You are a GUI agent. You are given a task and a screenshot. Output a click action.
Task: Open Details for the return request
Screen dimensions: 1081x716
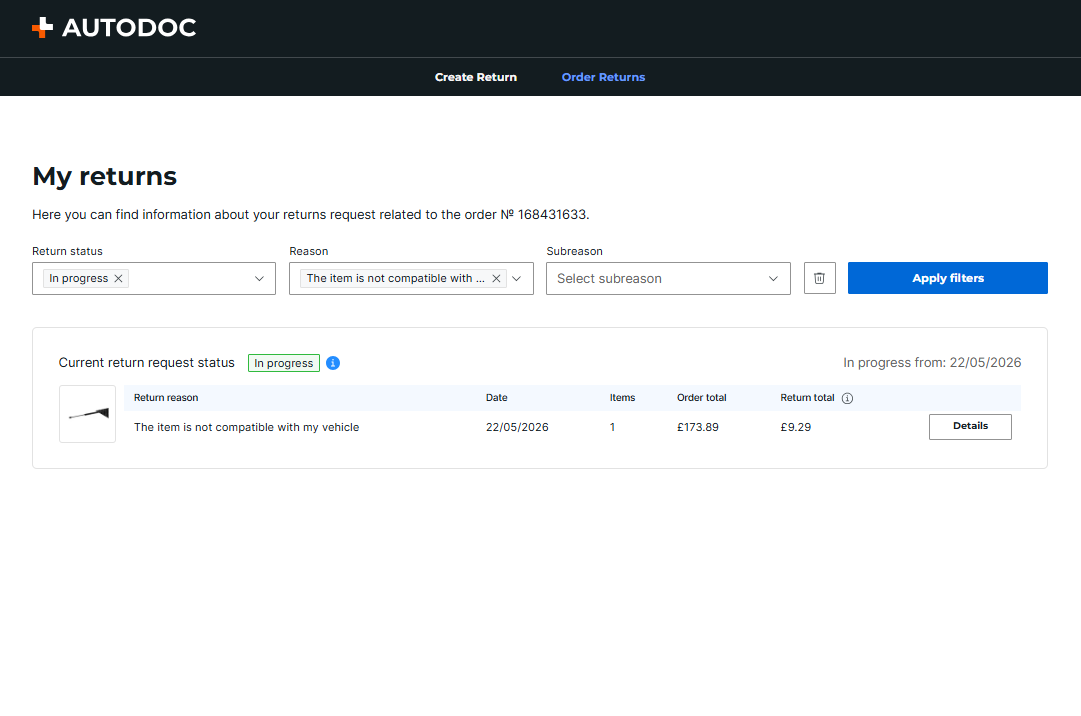(970, 427)
